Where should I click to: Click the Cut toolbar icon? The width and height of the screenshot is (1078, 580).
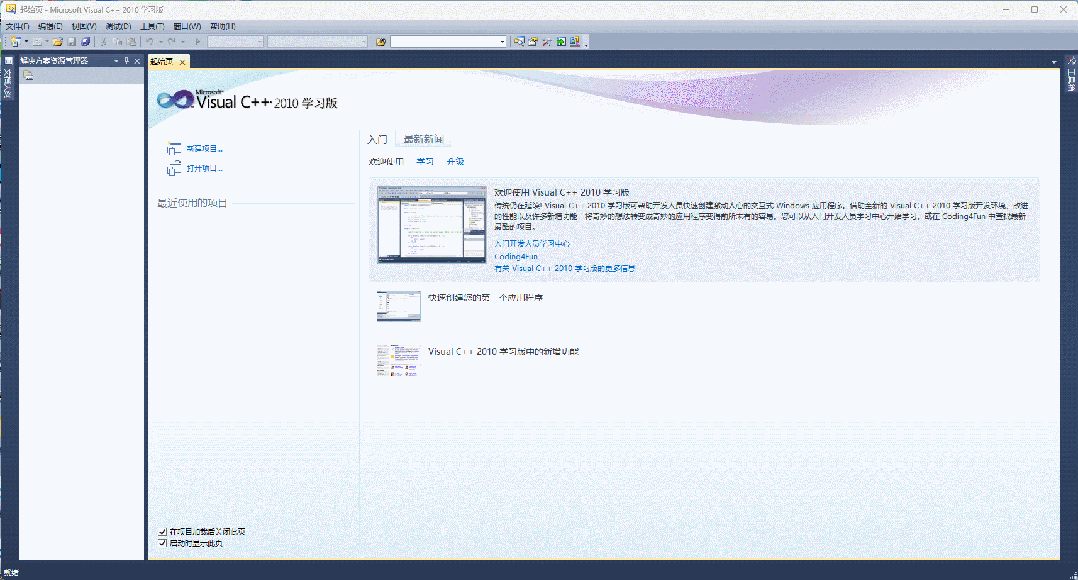(103, 42)
